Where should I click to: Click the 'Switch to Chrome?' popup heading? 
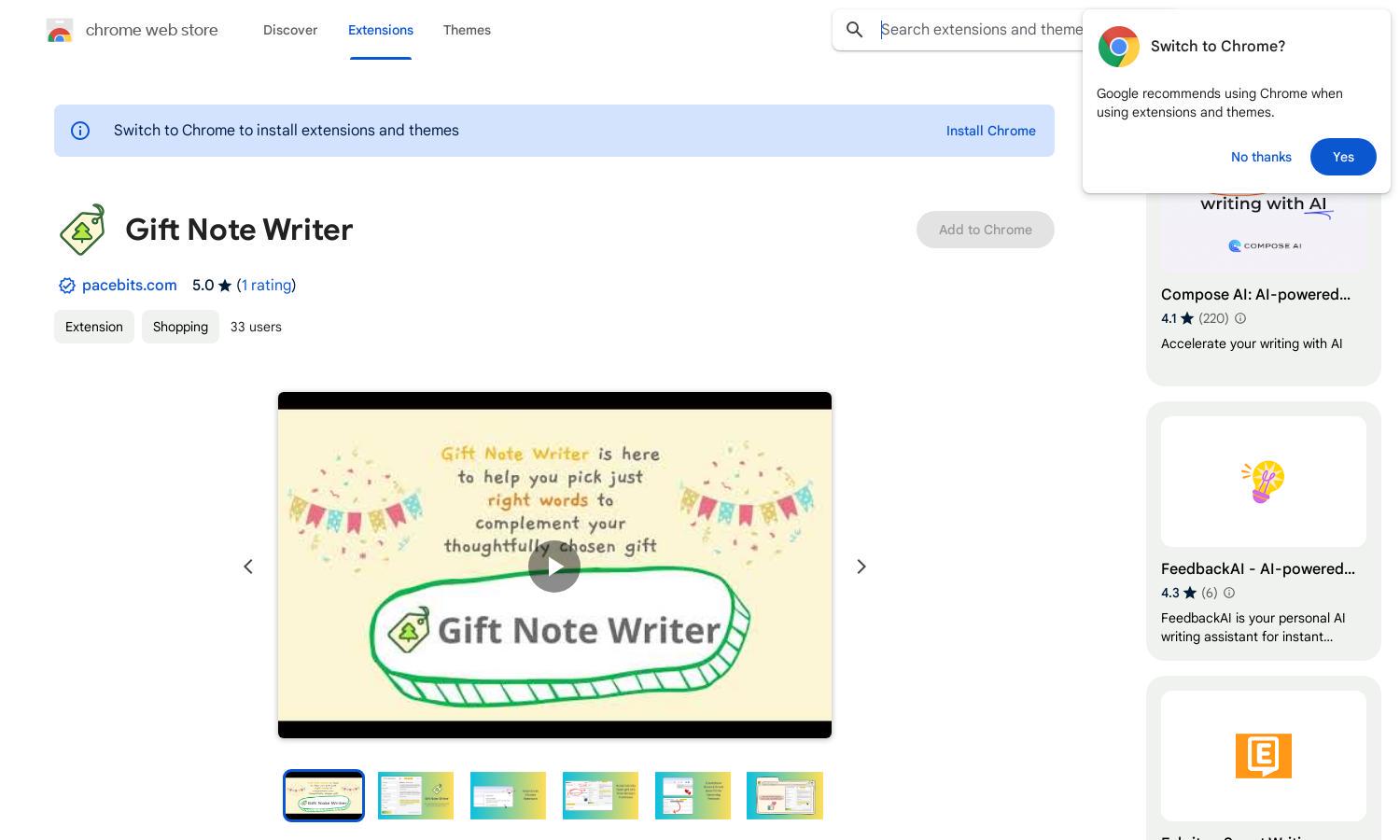click(x=1218, y=47)
